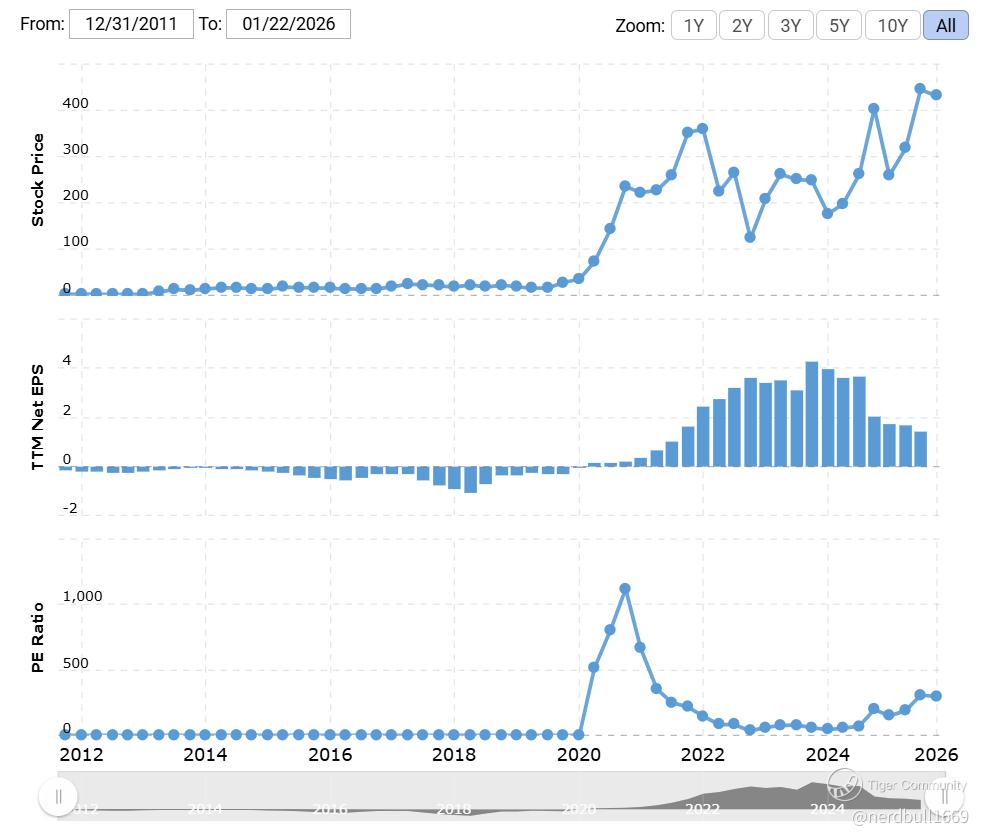Click the '2012' x-axis label
This screenshot has height=839, width=987.
coord(81,754)
